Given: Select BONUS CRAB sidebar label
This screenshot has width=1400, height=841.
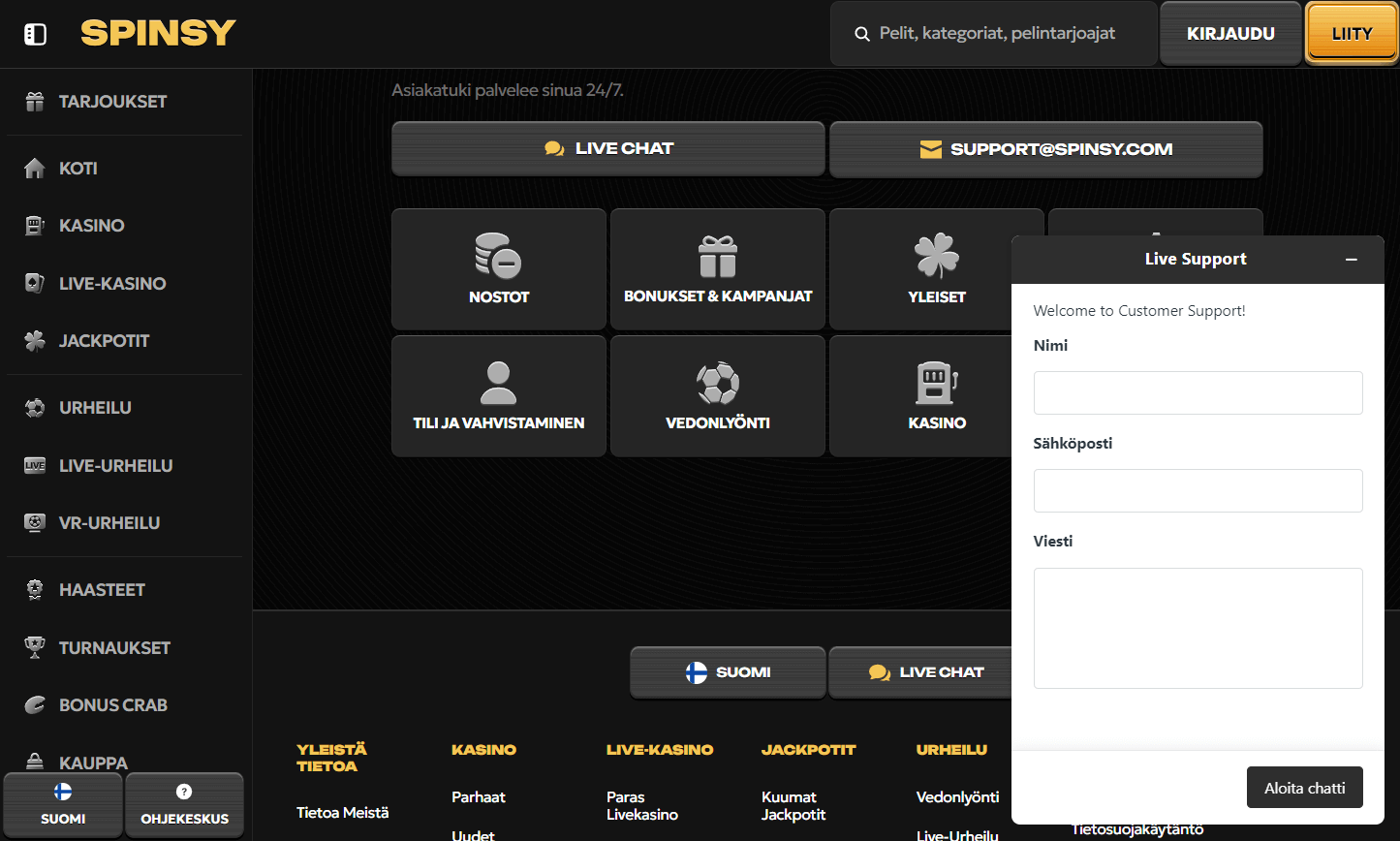Looking at the screenshot, I should (113, 705).
